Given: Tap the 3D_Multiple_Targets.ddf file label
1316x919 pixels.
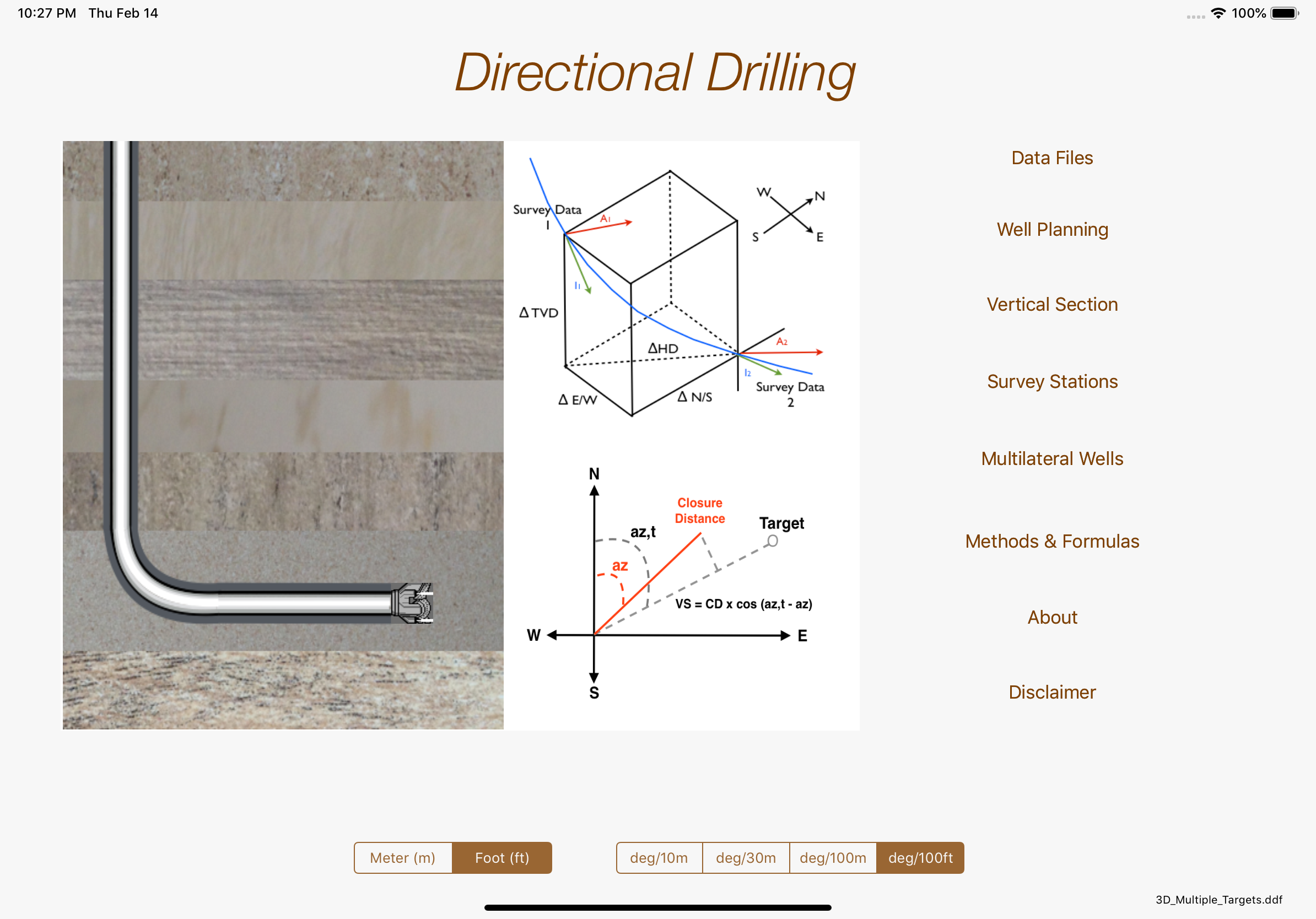Looking at the screenshot, I should point(1218,900).
